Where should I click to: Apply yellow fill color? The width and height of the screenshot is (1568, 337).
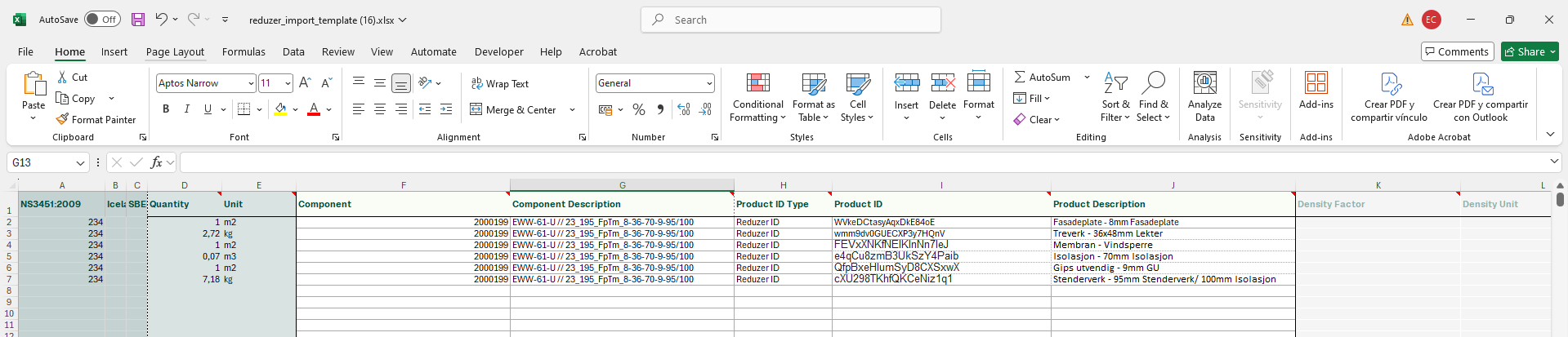point(280,109)
